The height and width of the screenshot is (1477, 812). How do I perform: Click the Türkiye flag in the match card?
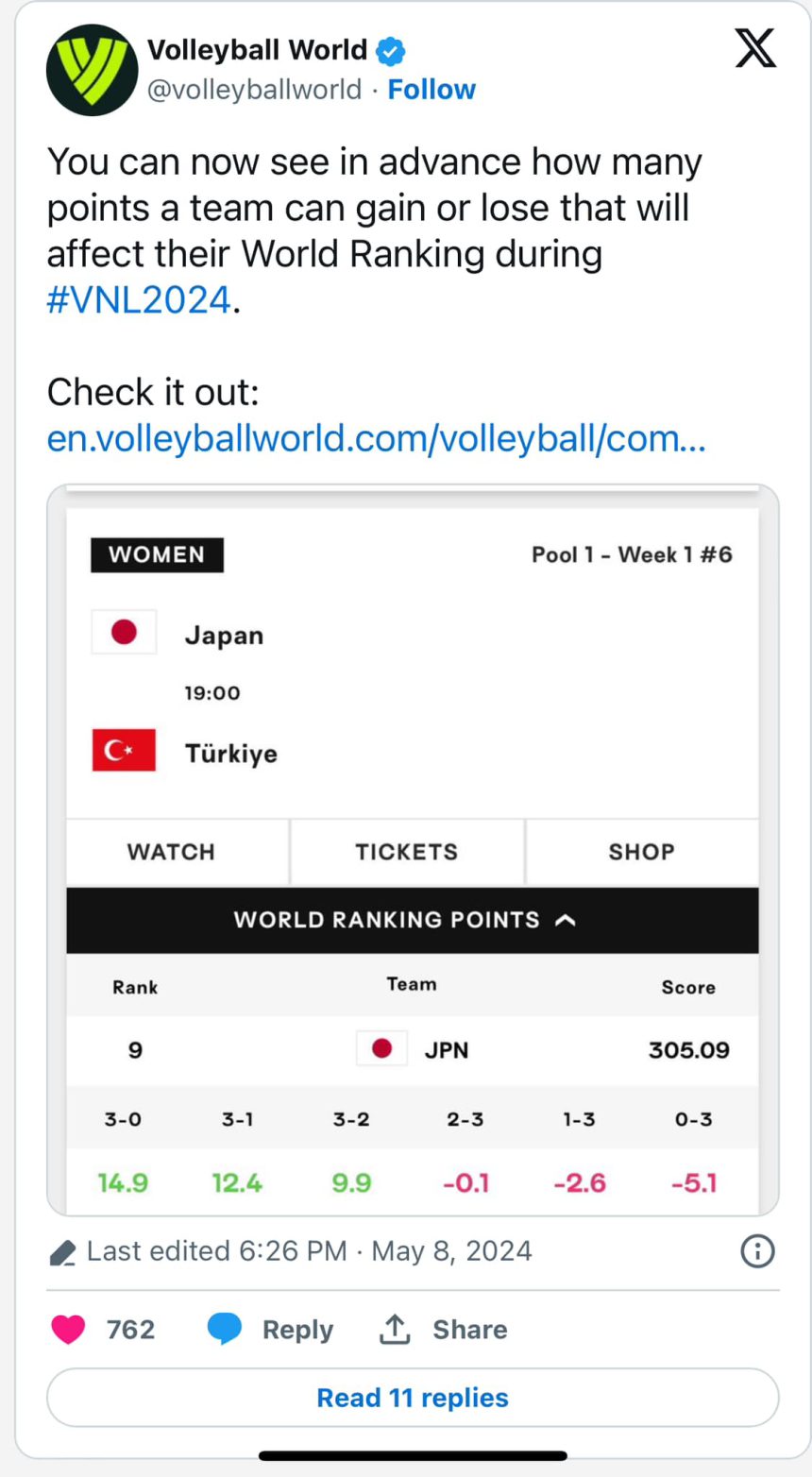[x=123, y=751]
